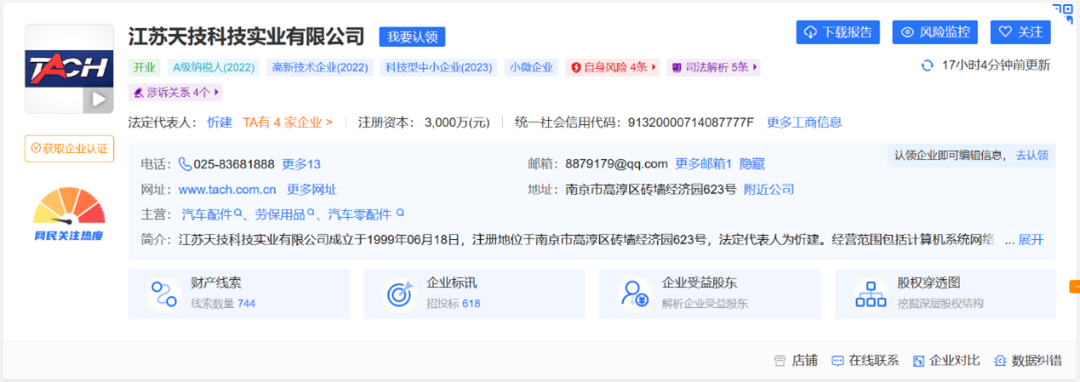Click 我要认领 to claim the company

tap(413, 36)
